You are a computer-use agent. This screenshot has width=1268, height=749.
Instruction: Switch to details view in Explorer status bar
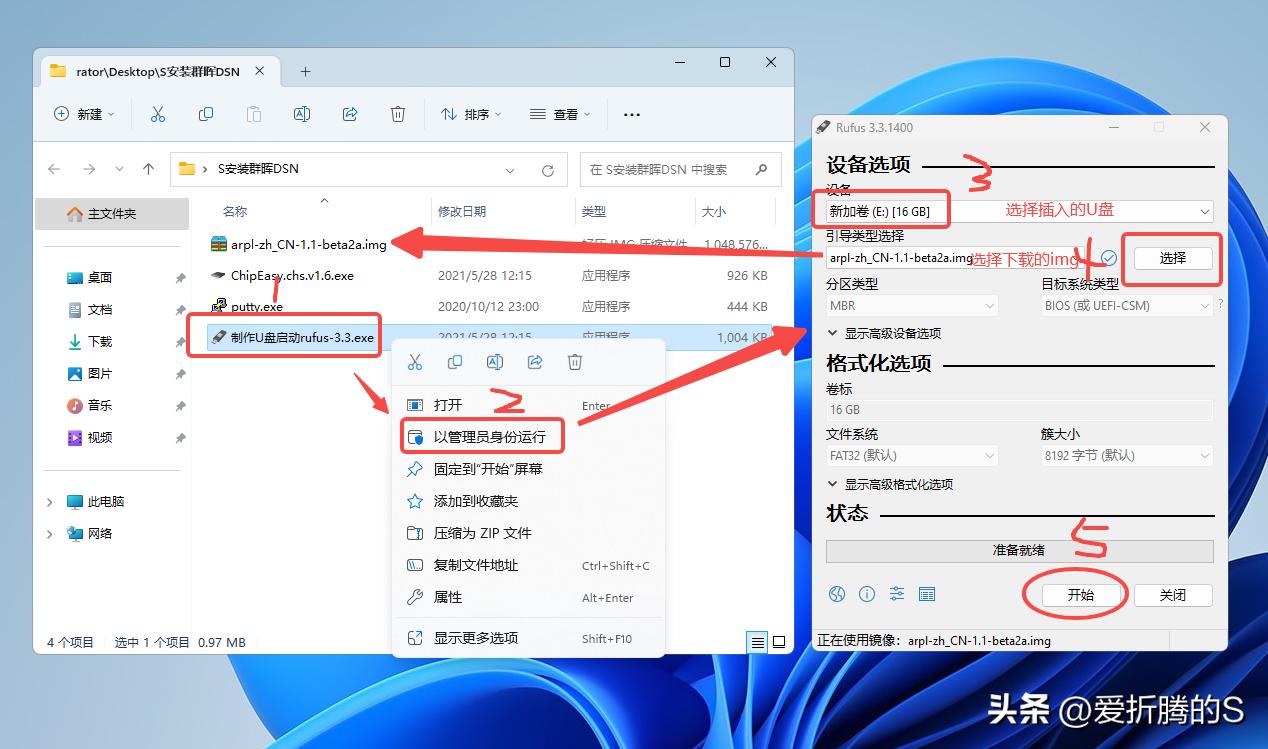click(757, 642)
